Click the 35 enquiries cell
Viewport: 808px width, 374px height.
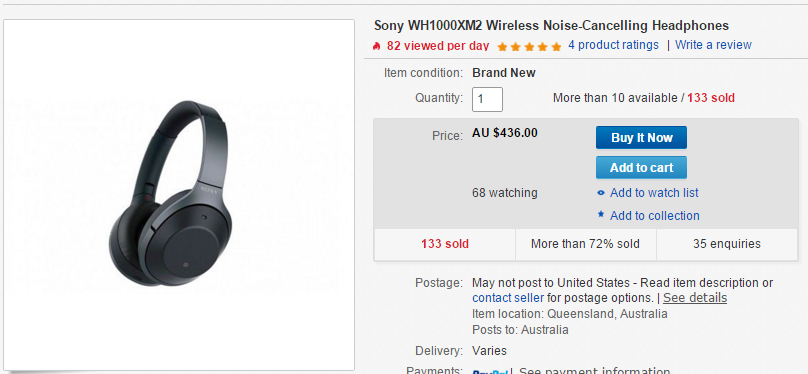pyautogui.click(x=727, y=244)
